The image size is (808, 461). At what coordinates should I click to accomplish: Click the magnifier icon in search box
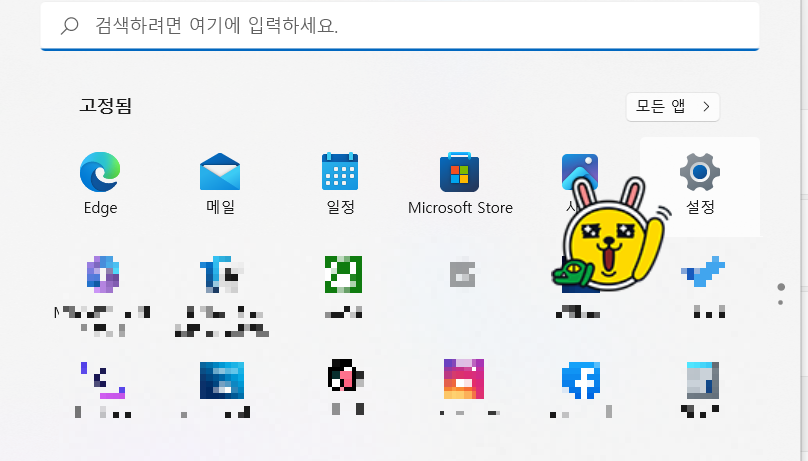(70, 25)
